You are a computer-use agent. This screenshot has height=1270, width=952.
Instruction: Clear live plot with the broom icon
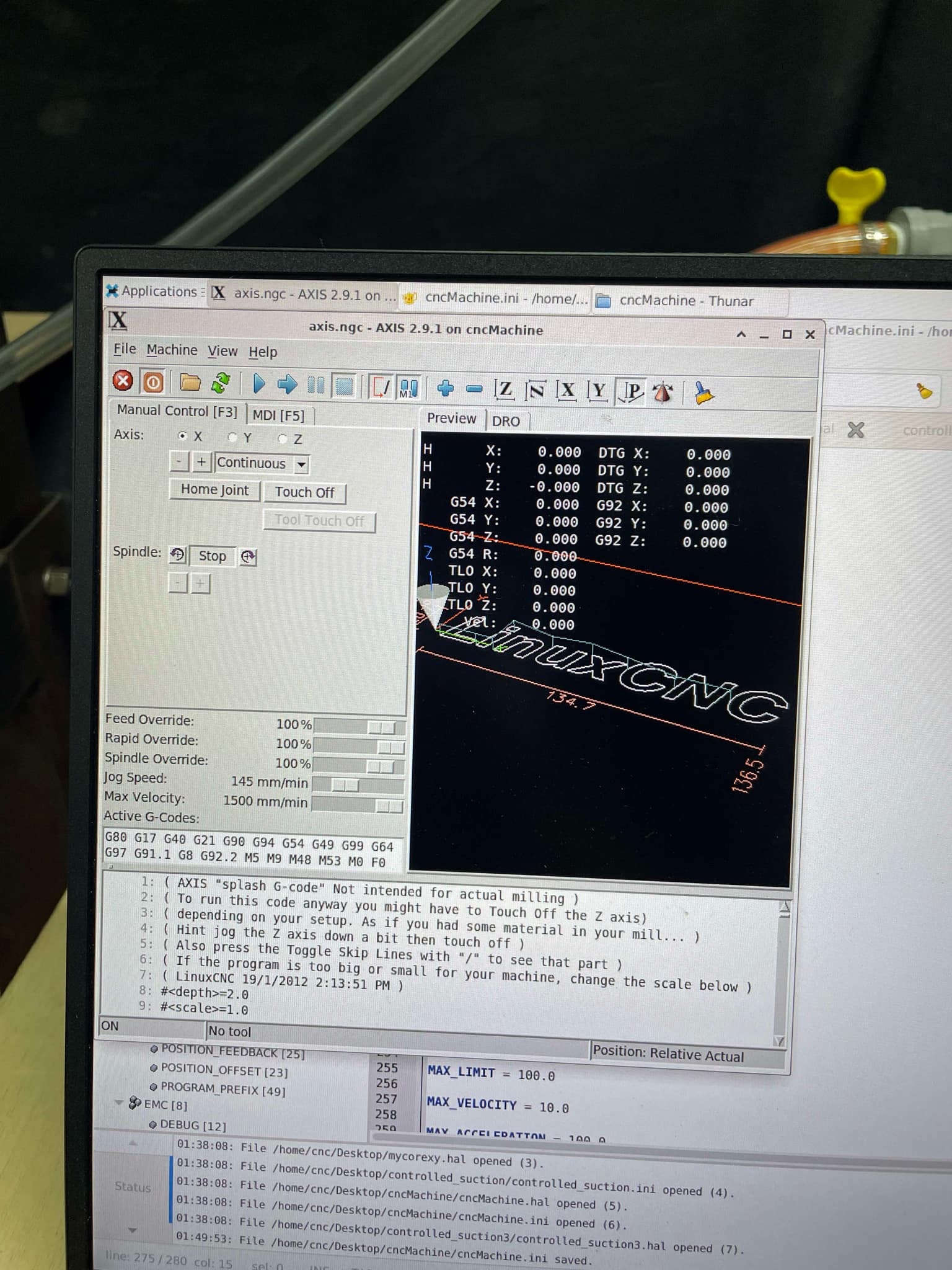(703, 394)
